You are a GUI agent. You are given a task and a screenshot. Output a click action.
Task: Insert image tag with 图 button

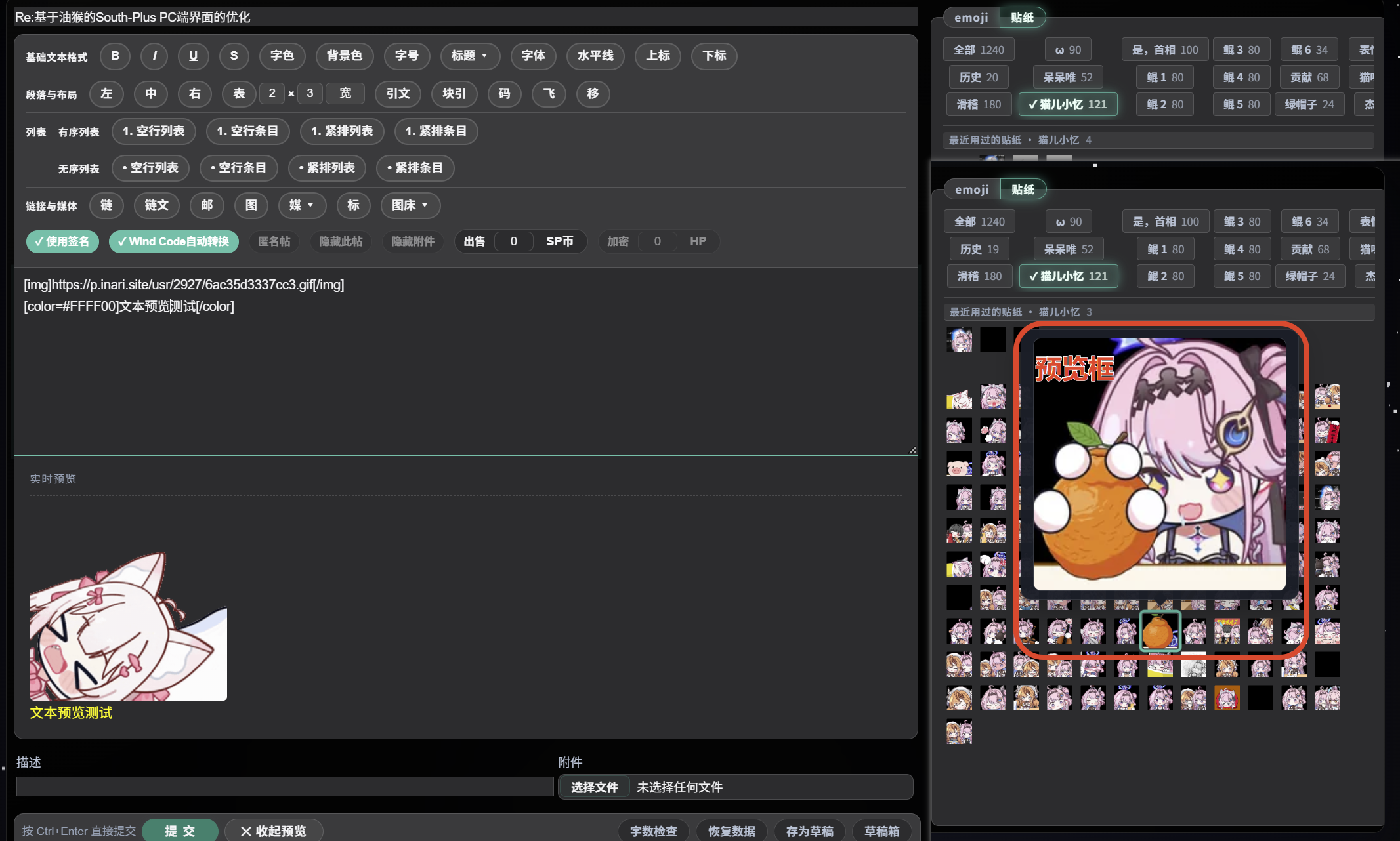pos(251,205)
